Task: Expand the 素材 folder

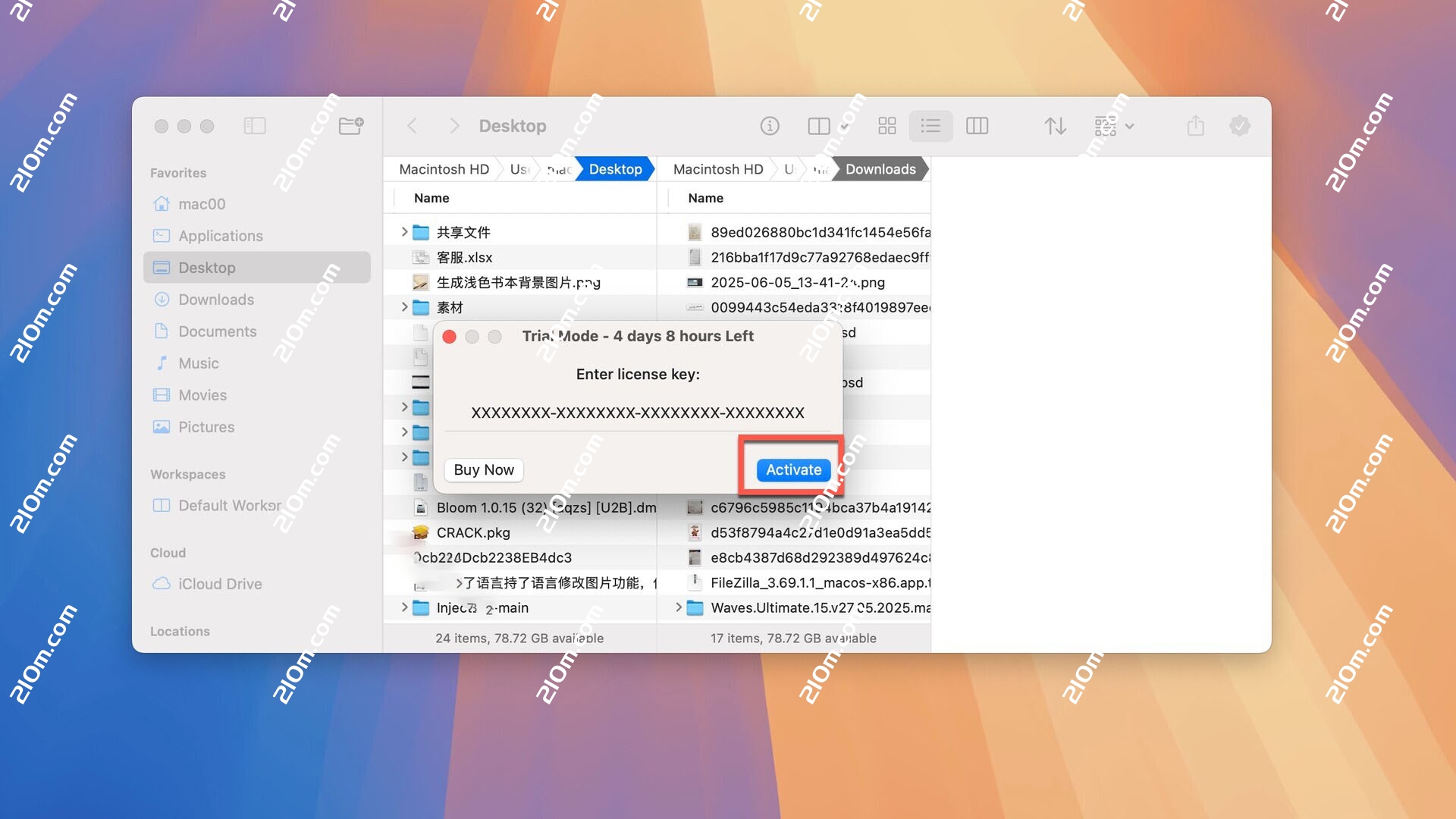Action: pyautogui.click(x=404, y=307)
